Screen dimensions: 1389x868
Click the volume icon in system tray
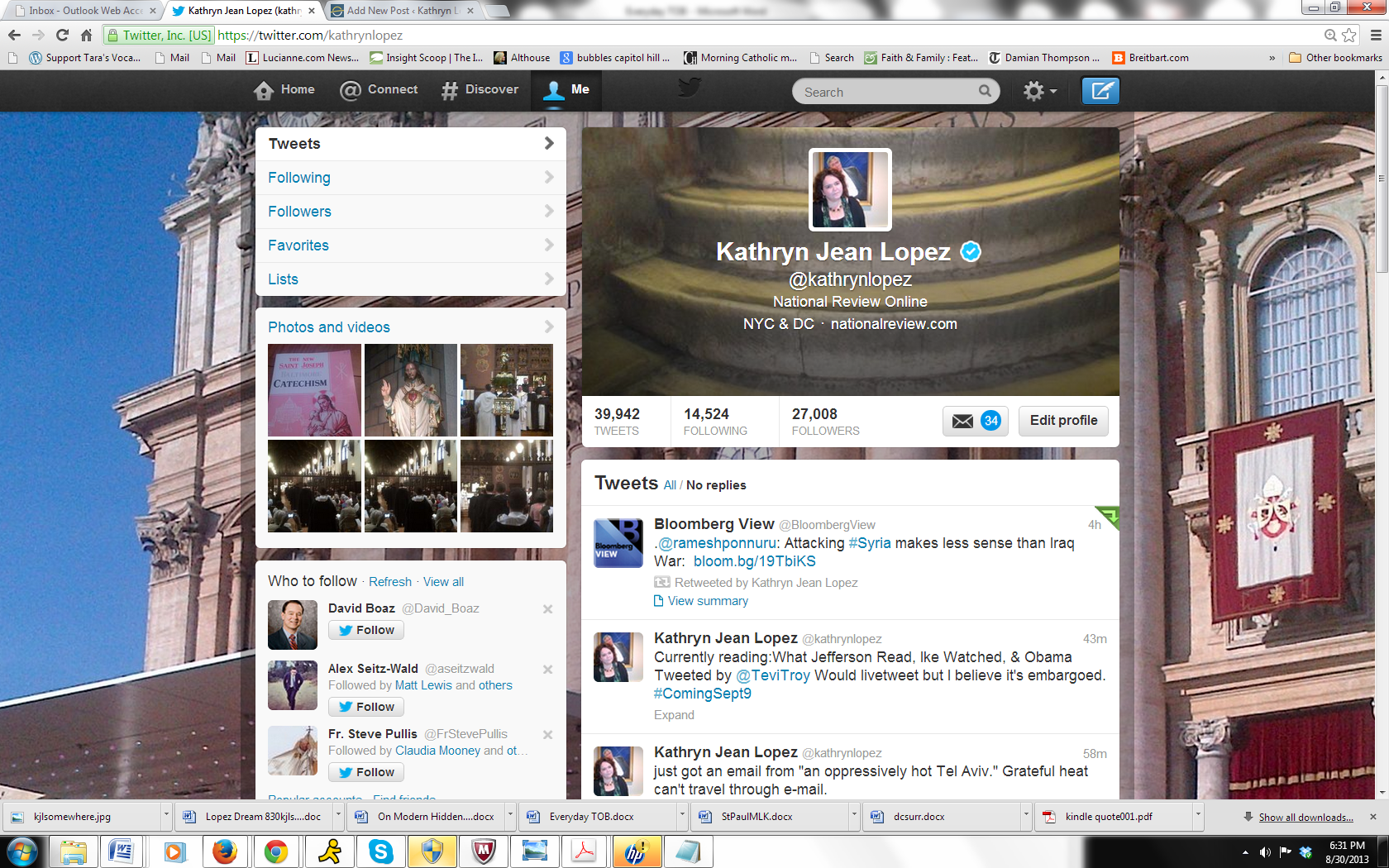click(x=1264, y=851)
